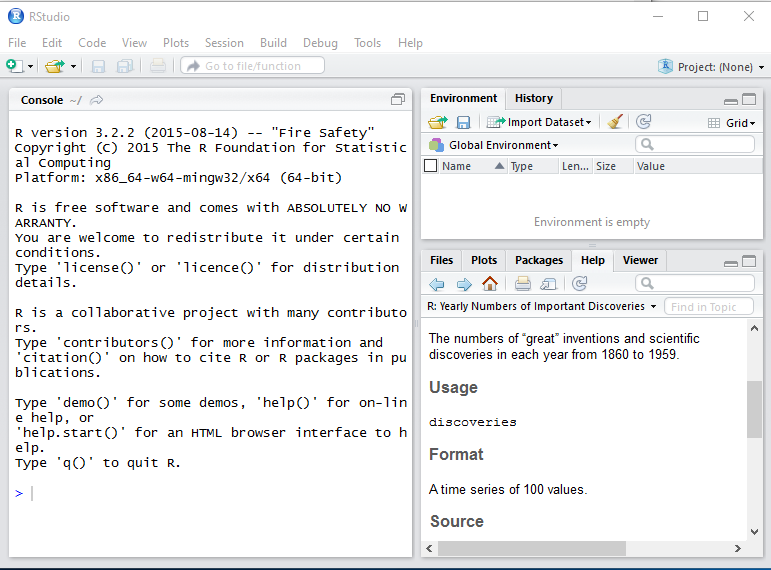Print the Help topic
The width and height of the screenshot is (771, 570).
523,283
